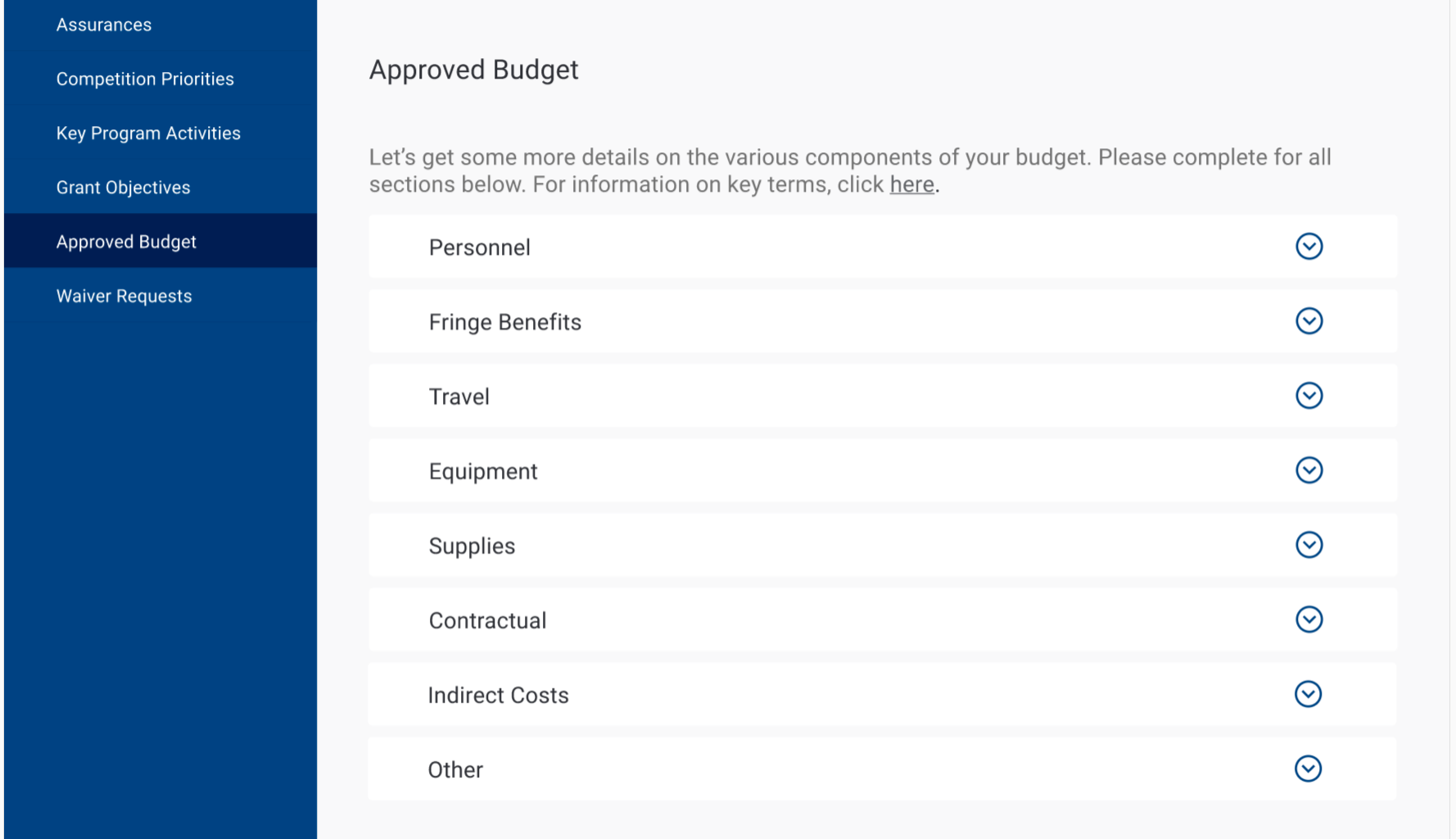Click the Other row down-arrow icon
Image resolution: width=1456 pixels, height=839 pixels.
[x=1308, y=769]
